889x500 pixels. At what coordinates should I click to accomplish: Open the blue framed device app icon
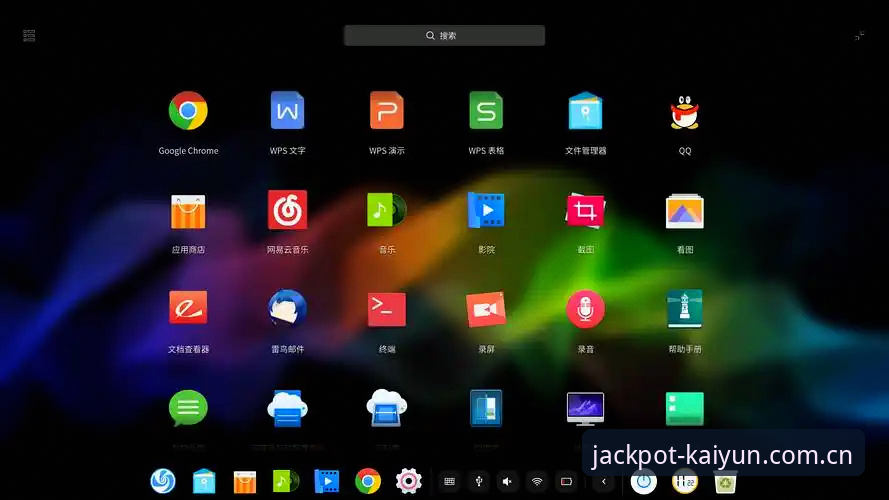point(486,408)
